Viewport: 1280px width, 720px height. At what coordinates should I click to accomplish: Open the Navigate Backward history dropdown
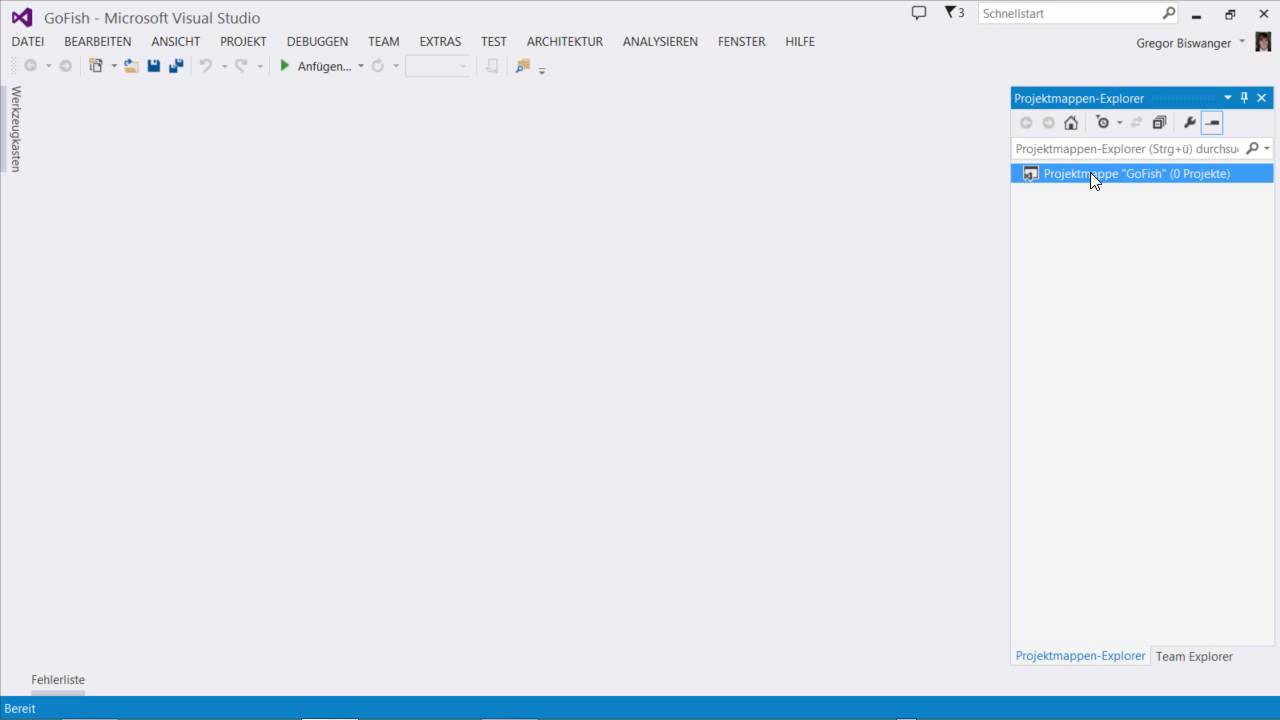point(47,66)
